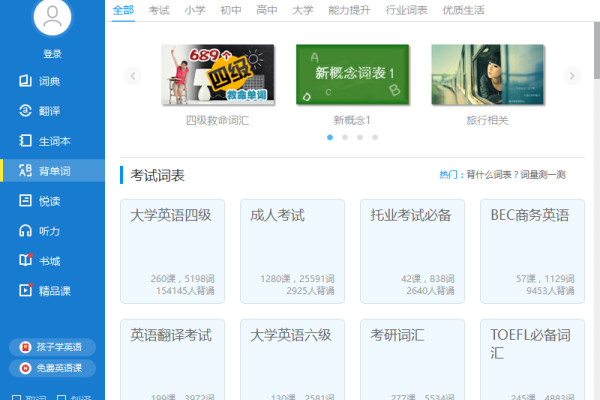Select the 背单词 memorize words section
The image size is (600, 400).
tap(52, 171)
